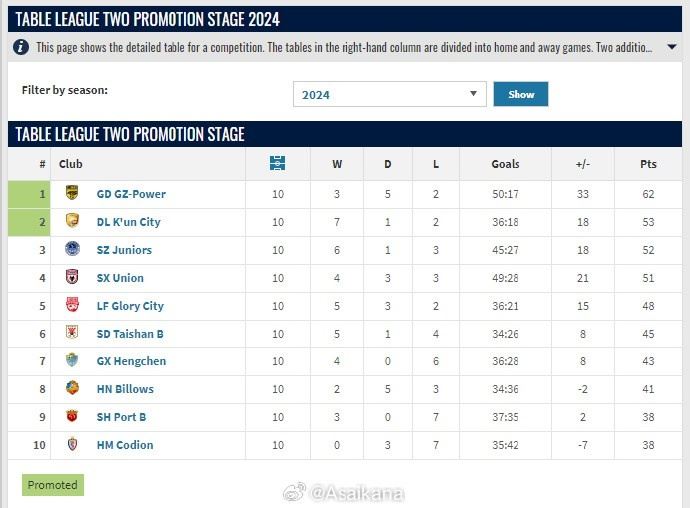This screenshot has height=508, width=690.
Task: Click the Pts column header
Action: point(648,164)
